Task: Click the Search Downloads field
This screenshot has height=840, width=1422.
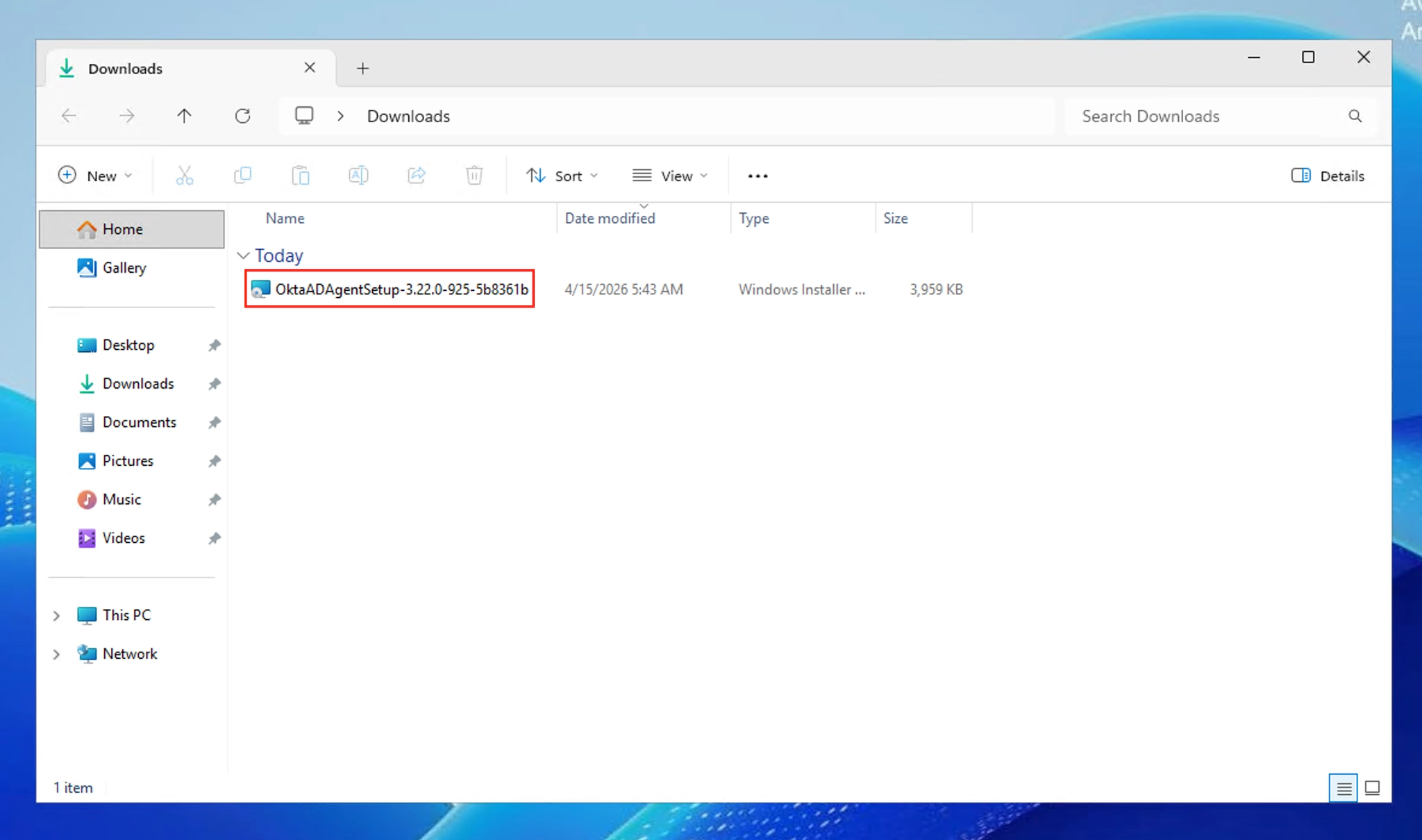Action: coord(1219,116)
